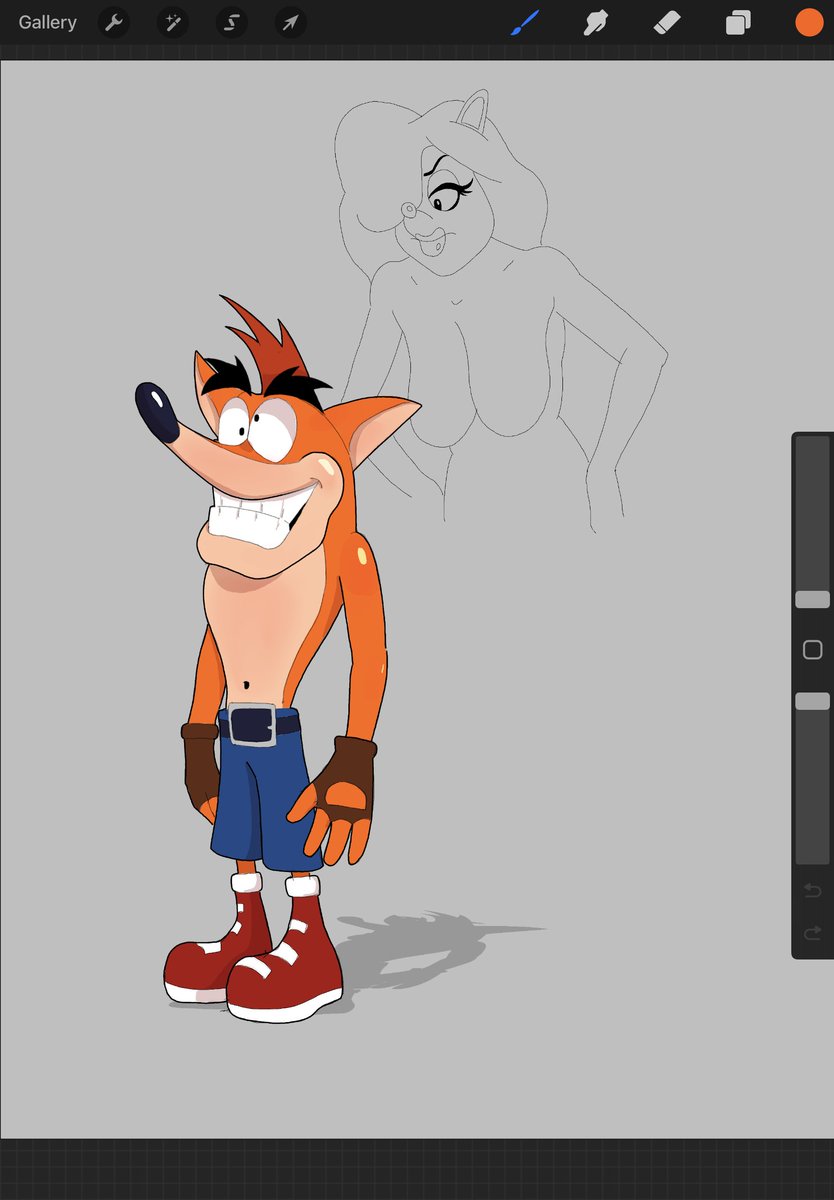
Task: Click the brush opacity slider handle
Action: [x=812, y=701]
